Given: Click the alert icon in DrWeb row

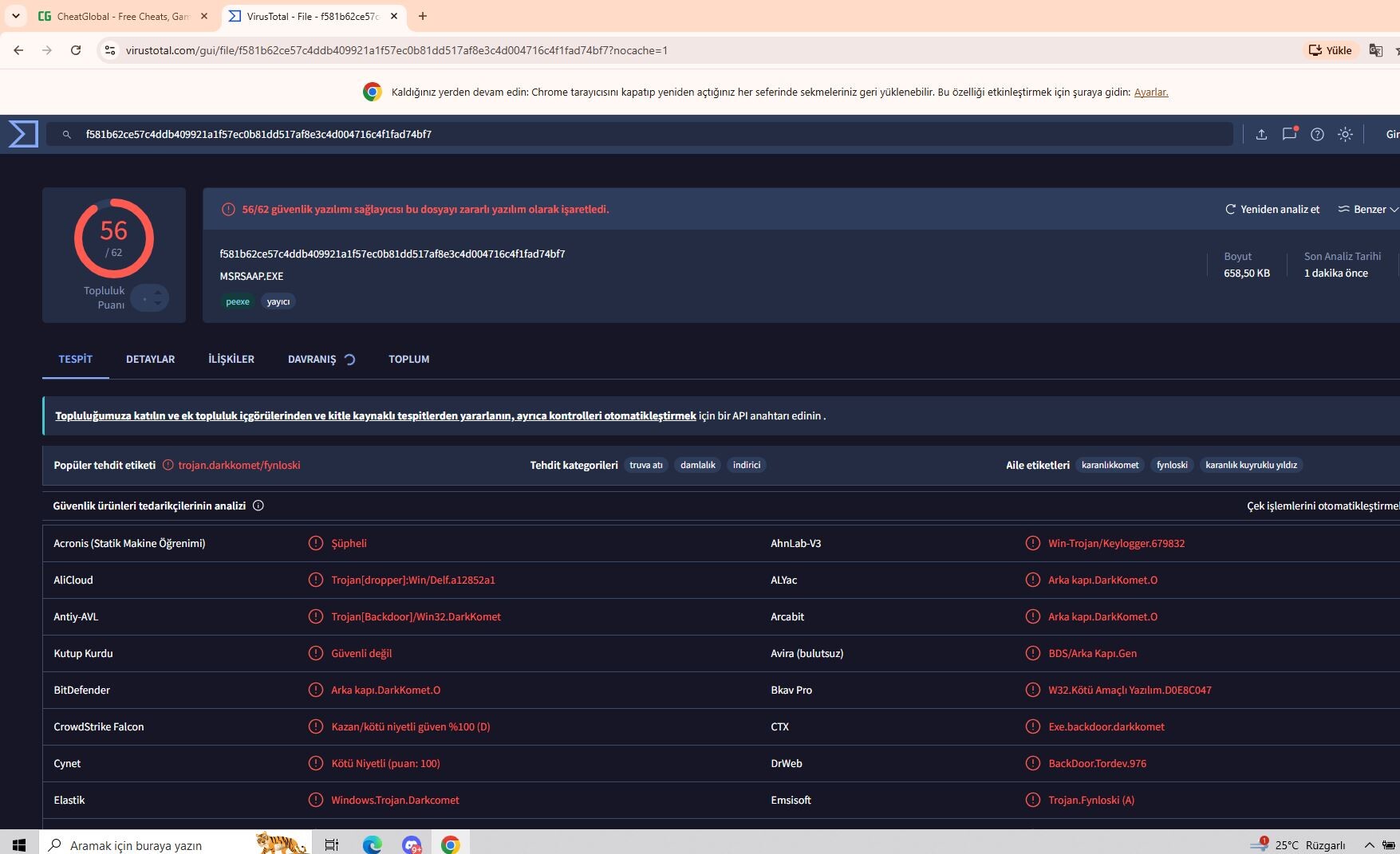Looking at the screenshot, I should [1033, 763].
